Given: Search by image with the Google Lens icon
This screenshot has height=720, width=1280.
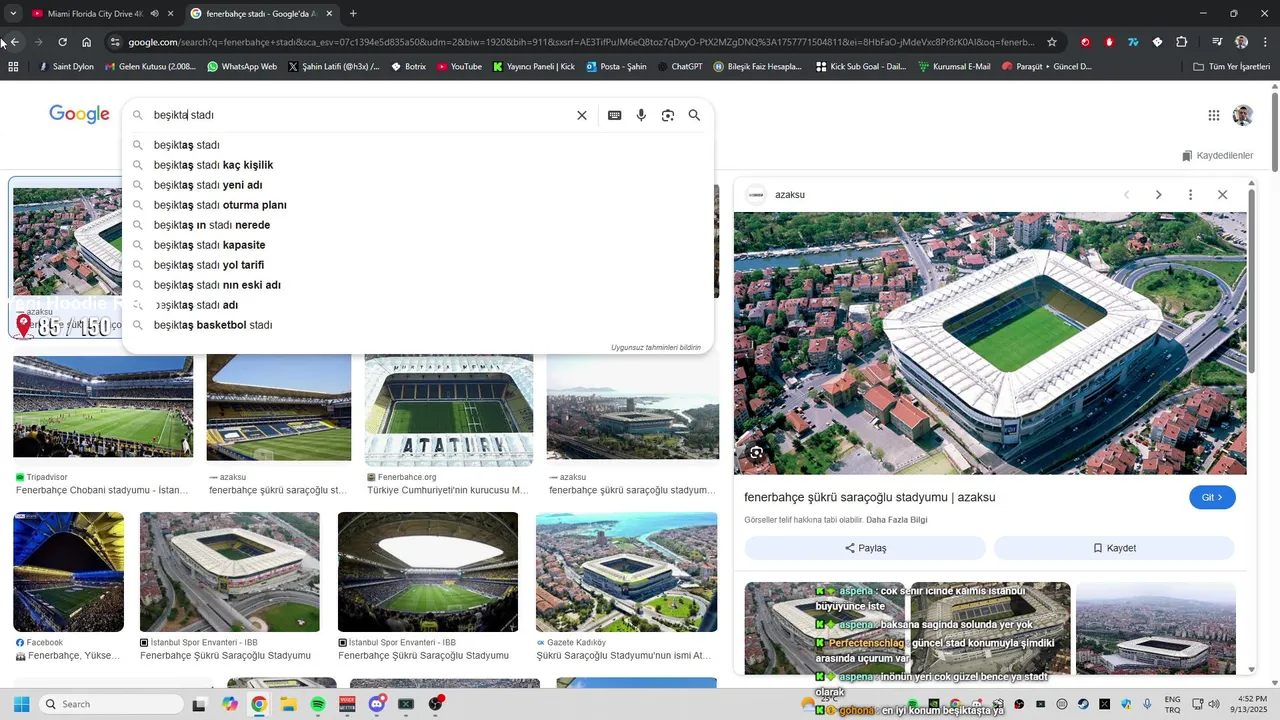Looking at the screenshot, I should (x=668, y=115).
